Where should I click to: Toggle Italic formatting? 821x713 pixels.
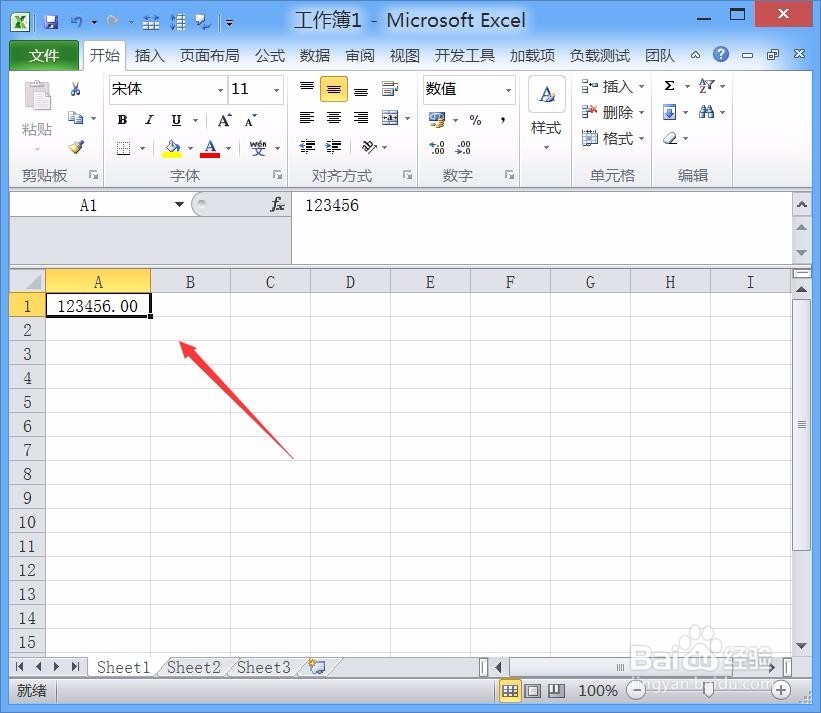(x=149, y=120)
